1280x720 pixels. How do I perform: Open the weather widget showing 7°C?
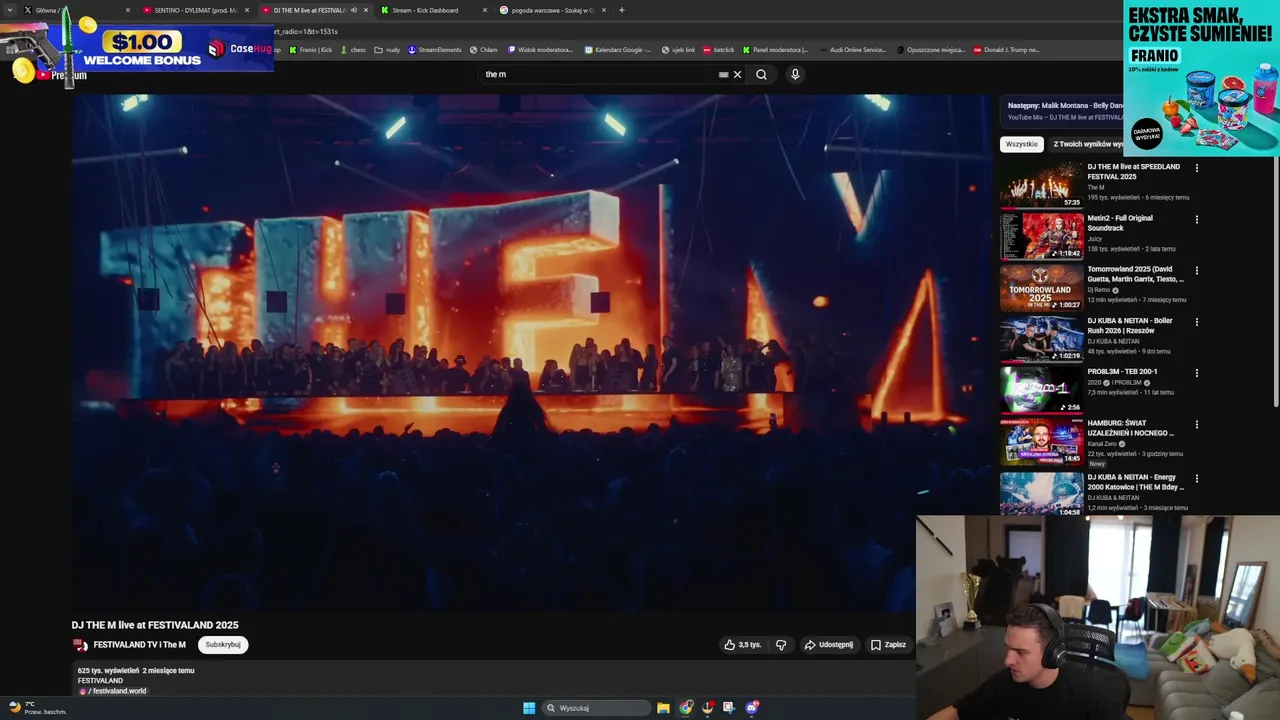37,707
